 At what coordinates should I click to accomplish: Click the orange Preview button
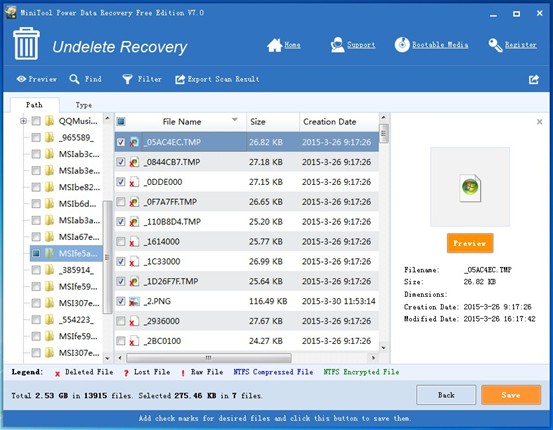[470, 243]
